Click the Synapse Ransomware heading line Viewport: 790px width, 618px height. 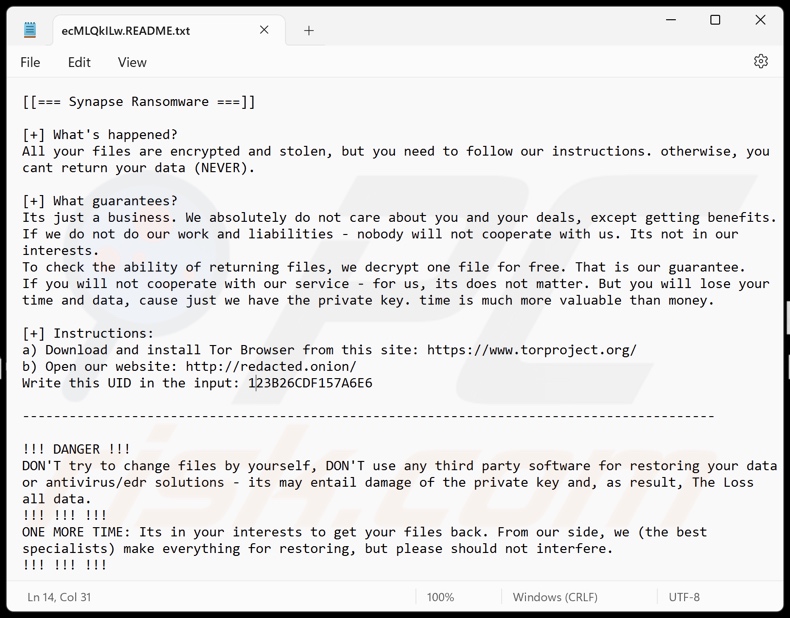tap(139, 102)
